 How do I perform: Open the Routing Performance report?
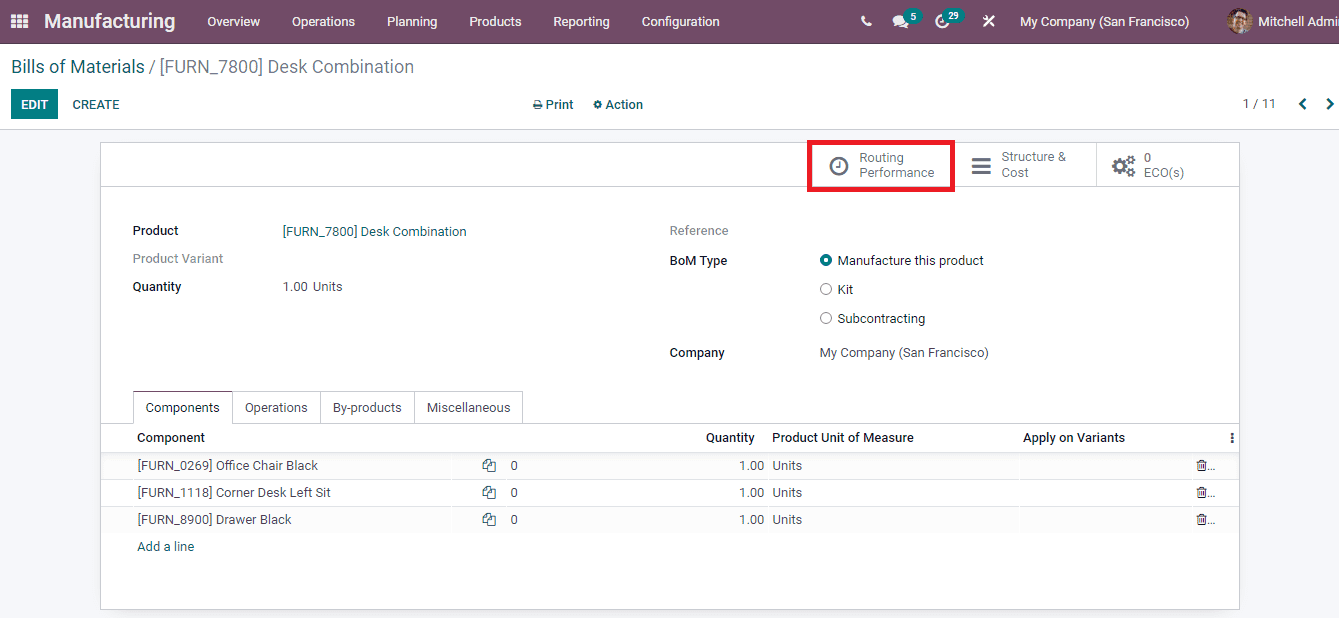point(881,165)
